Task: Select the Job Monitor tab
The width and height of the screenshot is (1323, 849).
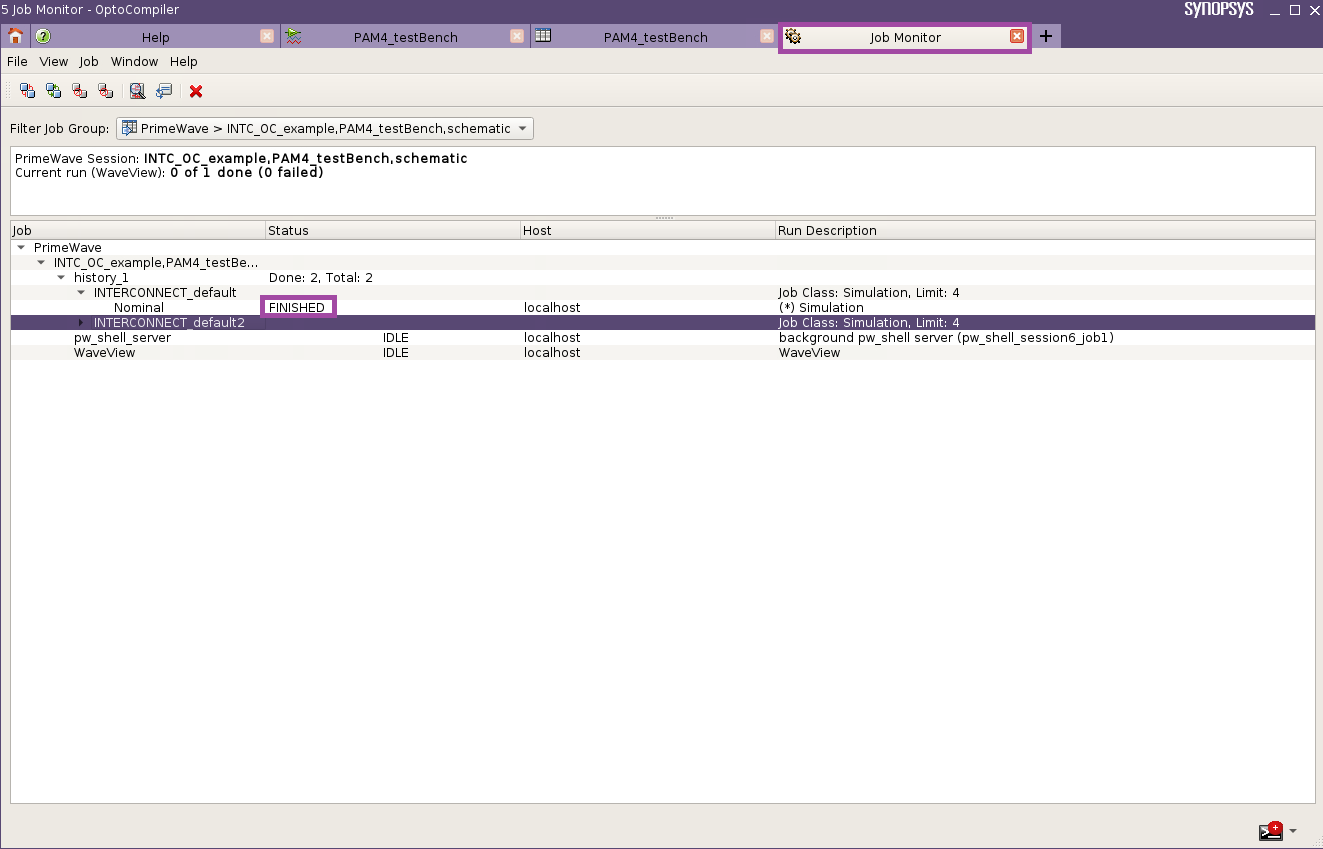Action: tap(905, 37)
